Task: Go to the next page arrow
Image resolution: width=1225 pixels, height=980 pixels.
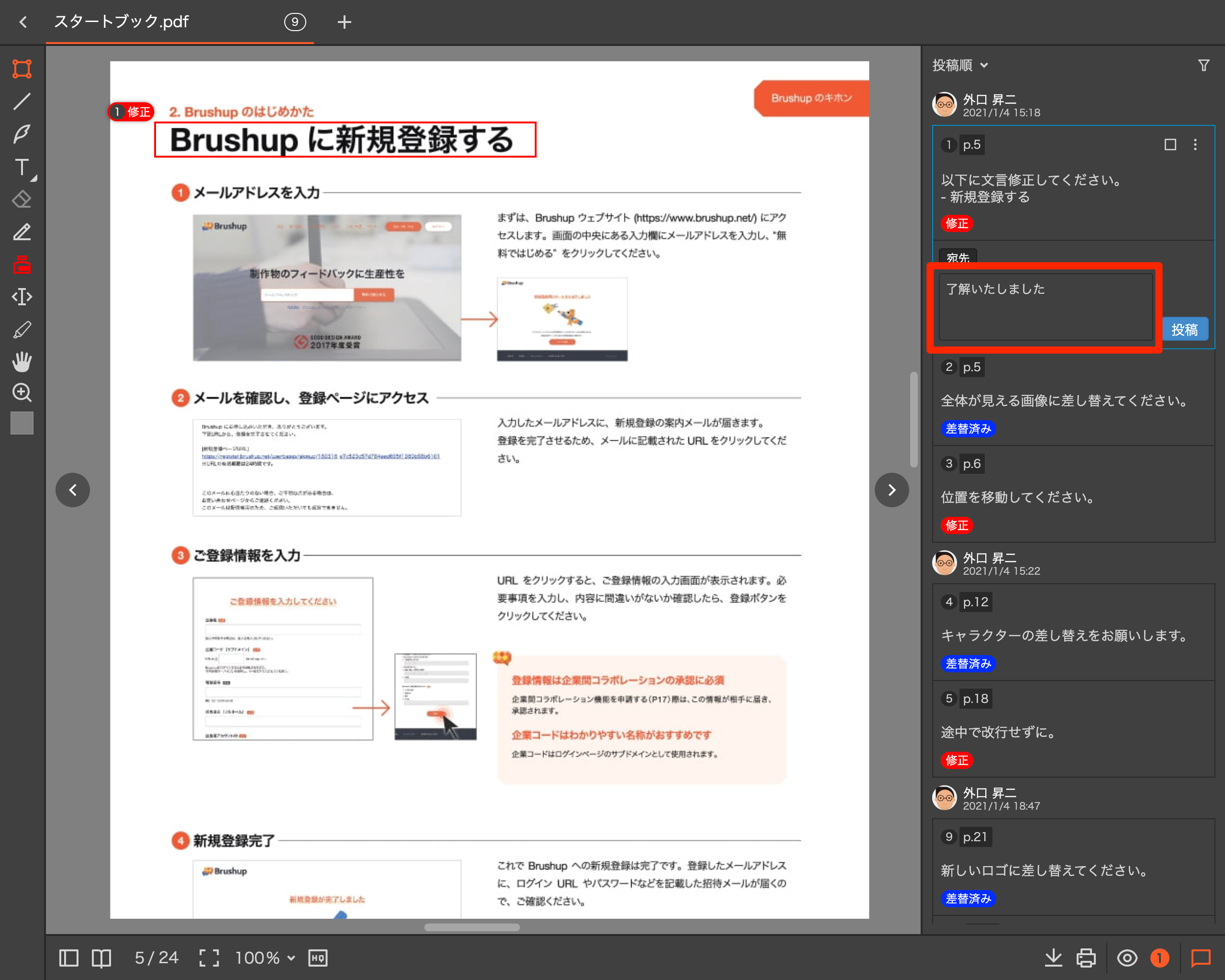Action: pyautogui.click(x=892, y=490)
